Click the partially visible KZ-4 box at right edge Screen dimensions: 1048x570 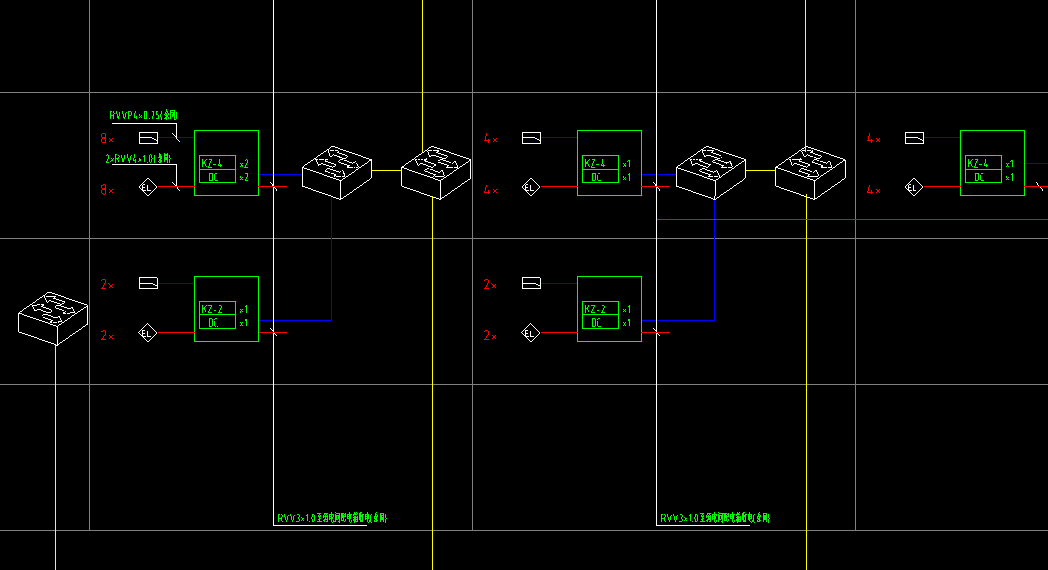[992, 162]
